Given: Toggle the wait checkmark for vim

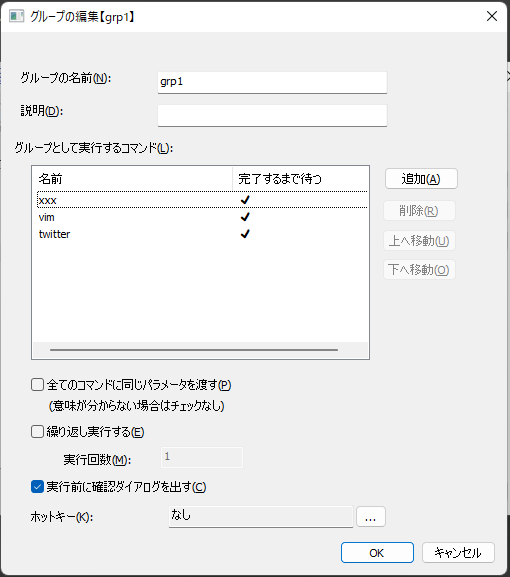Looking at the screenshot, I should pyautogui.click(x=245, y=217).
